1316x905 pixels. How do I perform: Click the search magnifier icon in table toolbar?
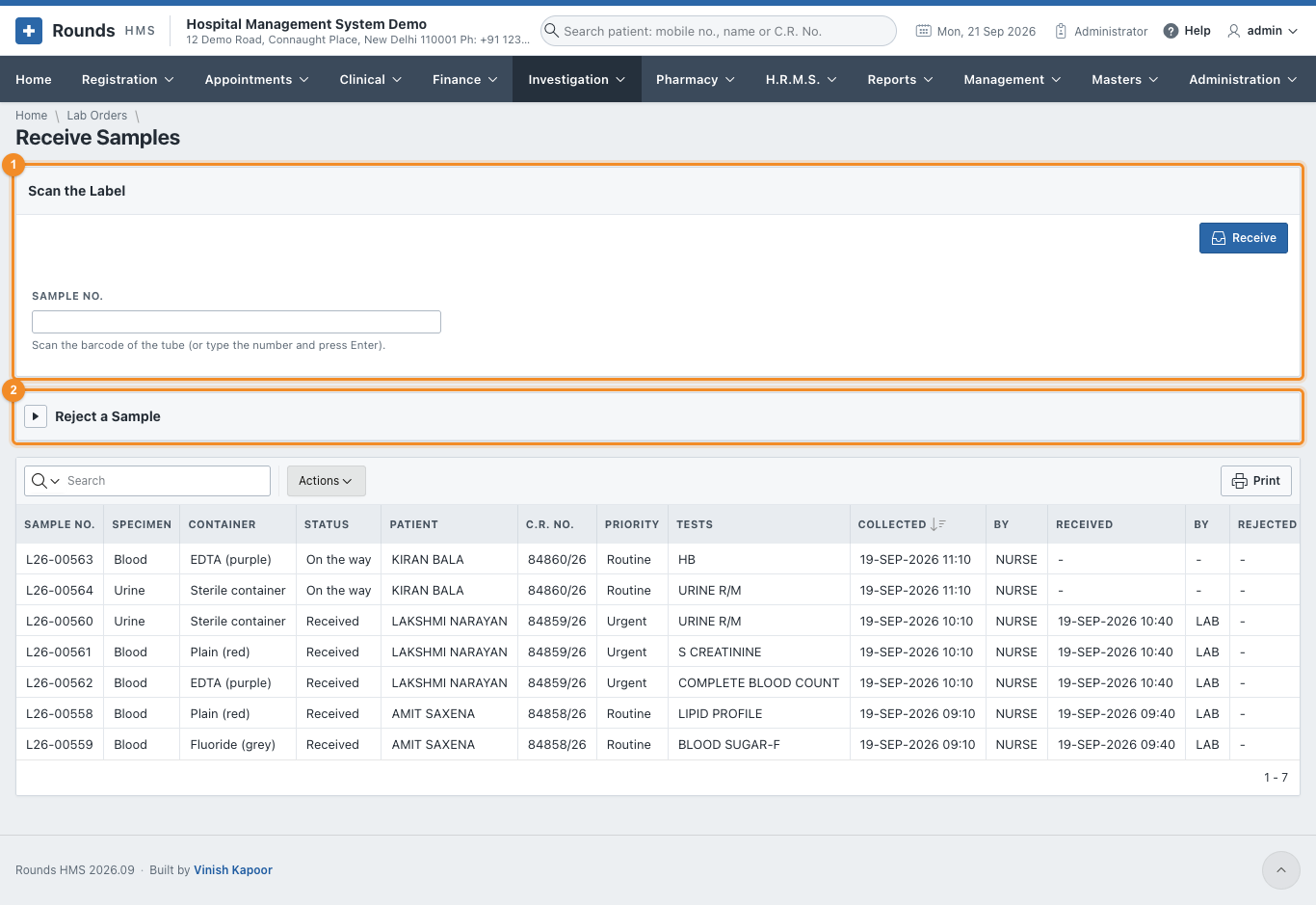tap(39, 481)
